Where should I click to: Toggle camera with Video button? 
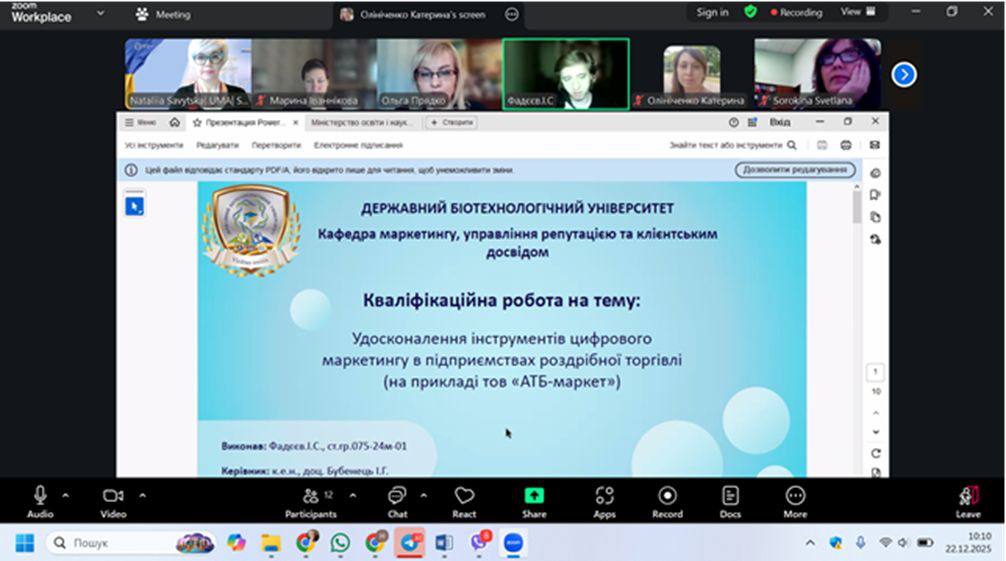tap(113, 497)
